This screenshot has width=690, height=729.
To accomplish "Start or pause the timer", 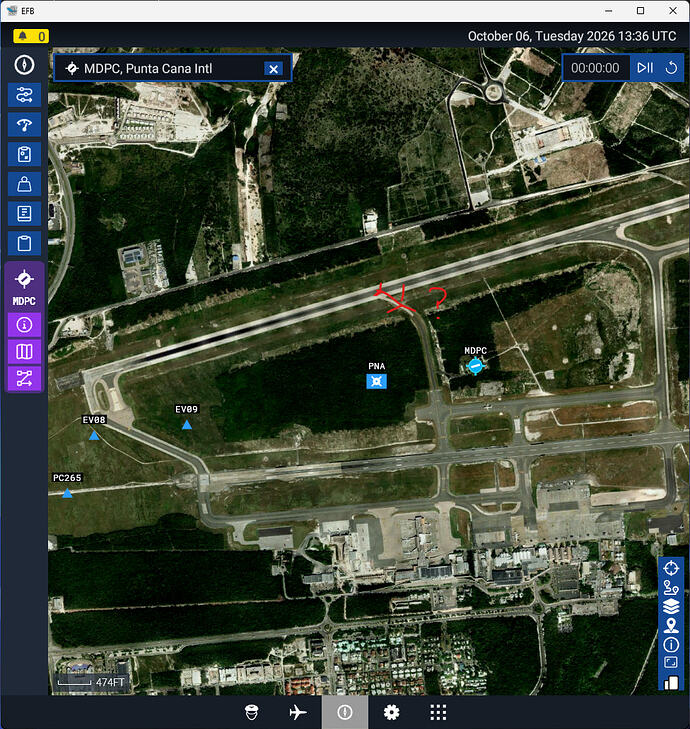I will click(645, 68).
